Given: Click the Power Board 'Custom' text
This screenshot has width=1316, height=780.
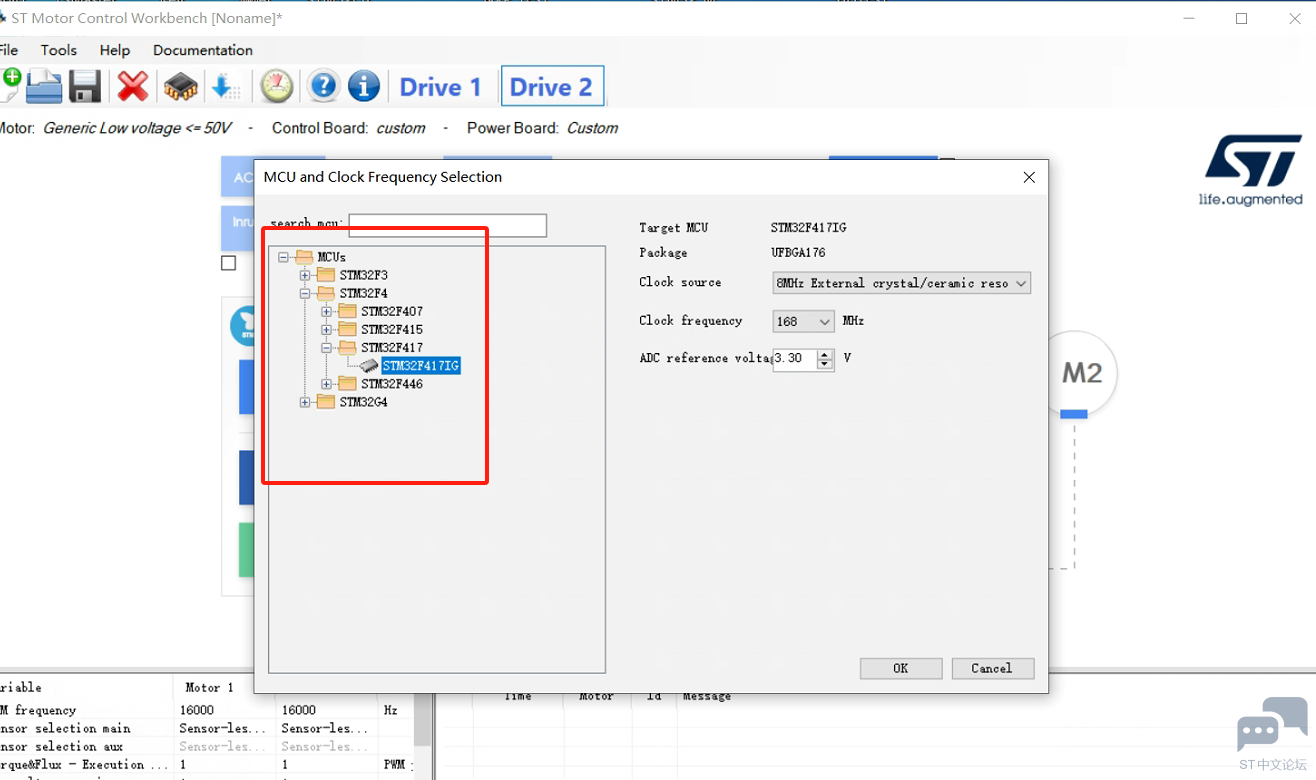Looking at the screenshot, I should pyautogui.click(x=592, y=128).
